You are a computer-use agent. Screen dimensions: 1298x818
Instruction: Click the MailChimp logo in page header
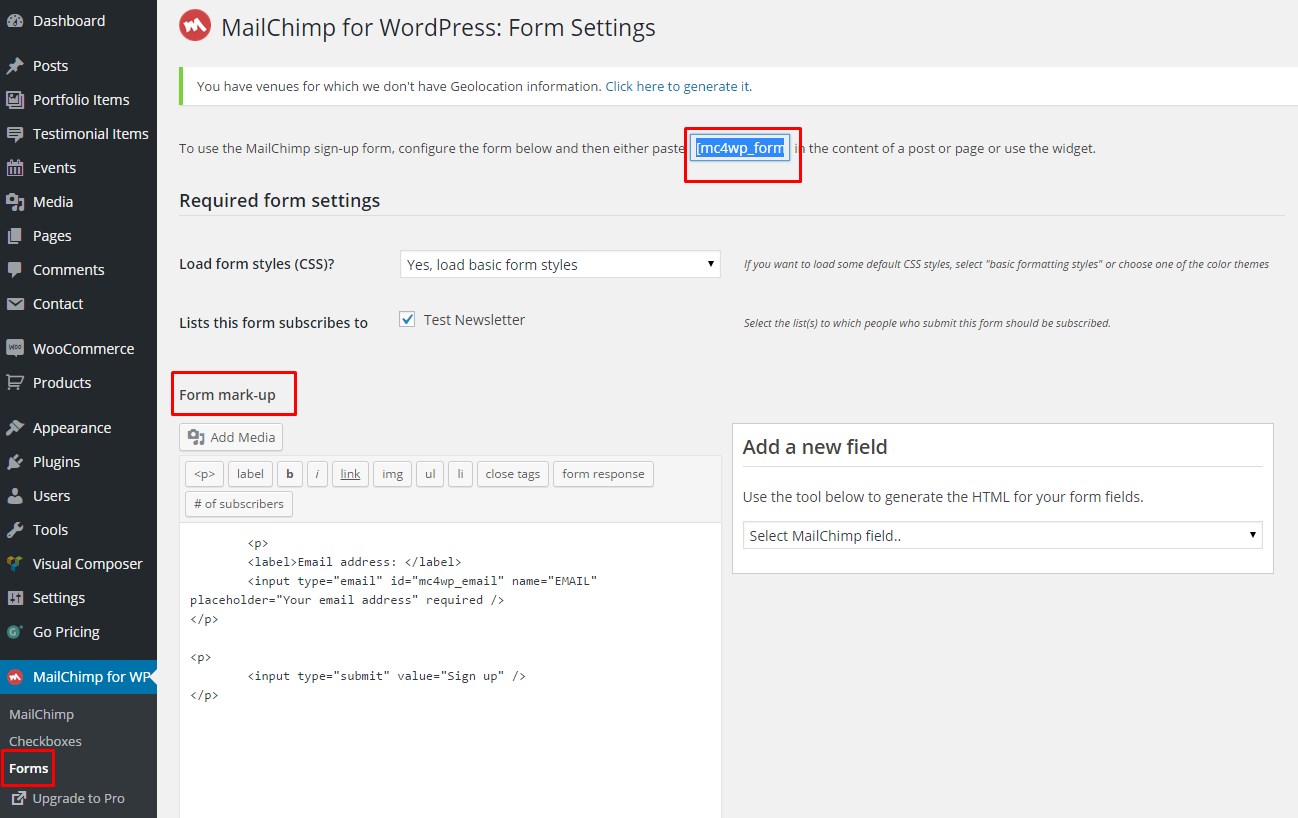195,26
